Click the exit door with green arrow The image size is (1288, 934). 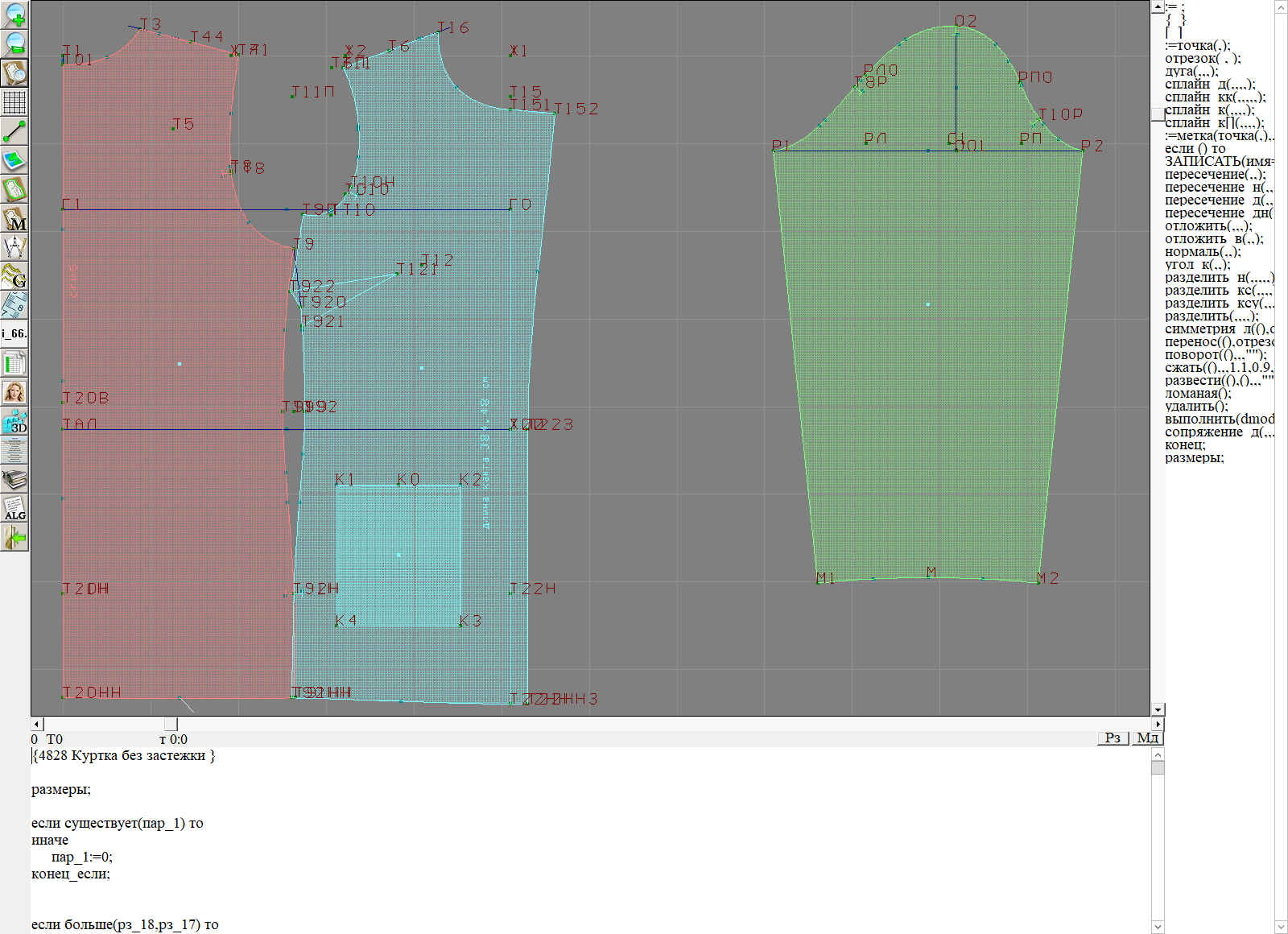[x=14, y=537]
